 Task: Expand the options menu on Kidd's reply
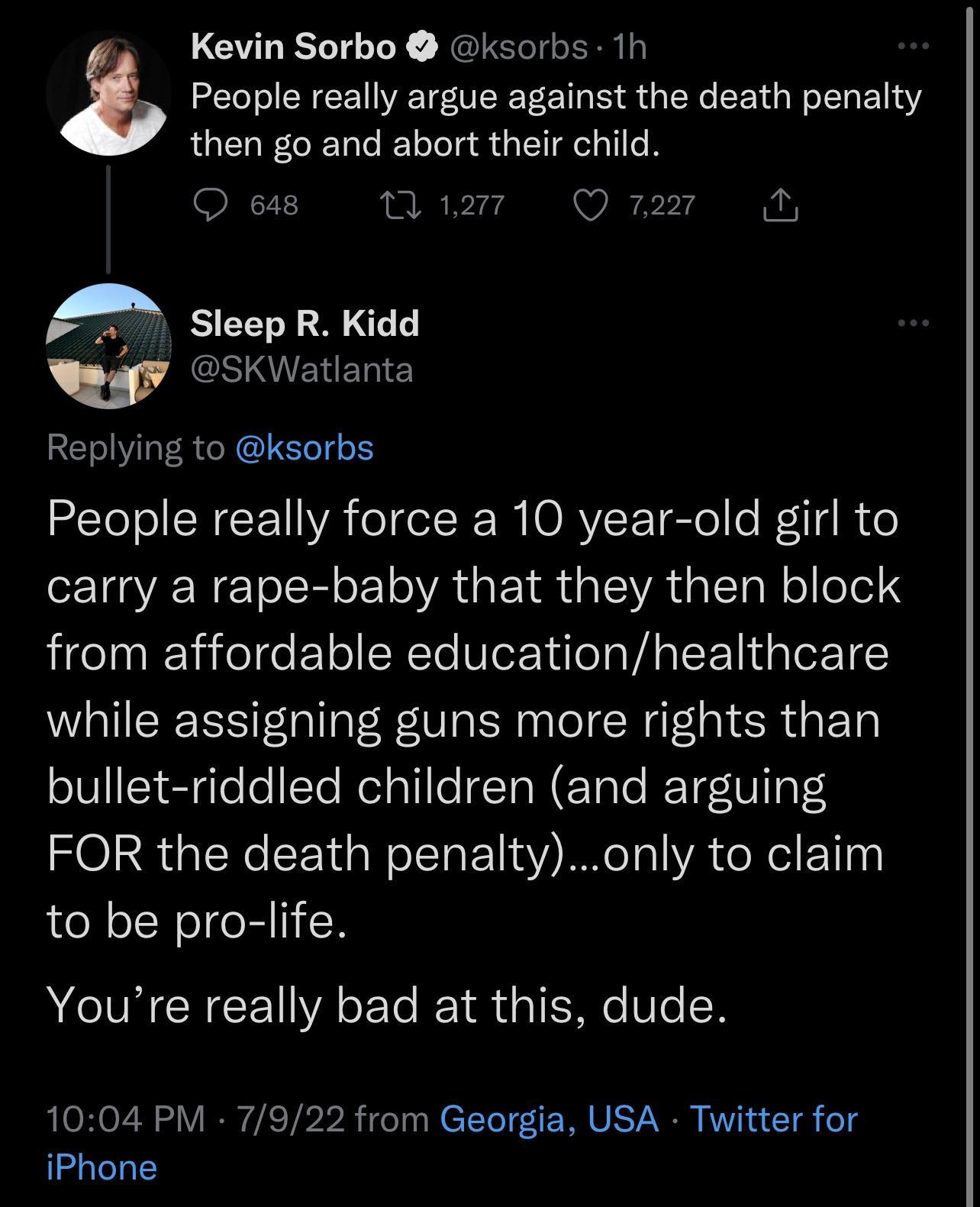pyautogui.click(x=916, y=324)
